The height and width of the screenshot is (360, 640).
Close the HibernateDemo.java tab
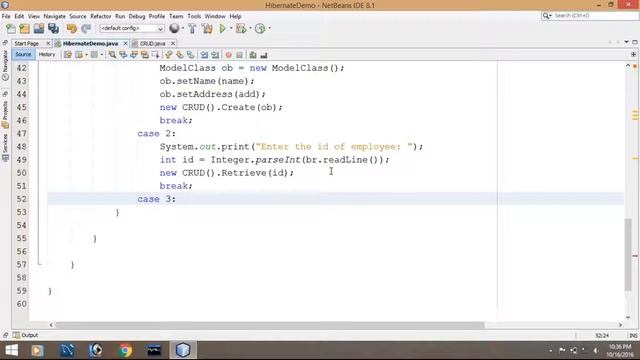(x=126, y=43)
